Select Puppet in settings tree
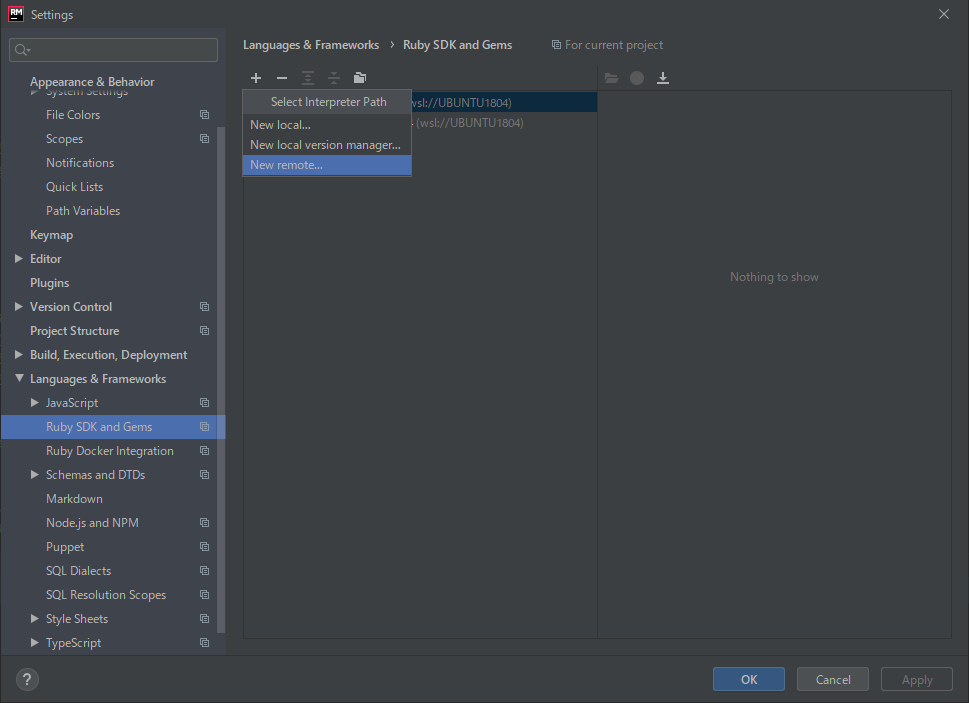The width and height of the screenshot is (969, 703). pyautogui.click(x=65, y=547)
